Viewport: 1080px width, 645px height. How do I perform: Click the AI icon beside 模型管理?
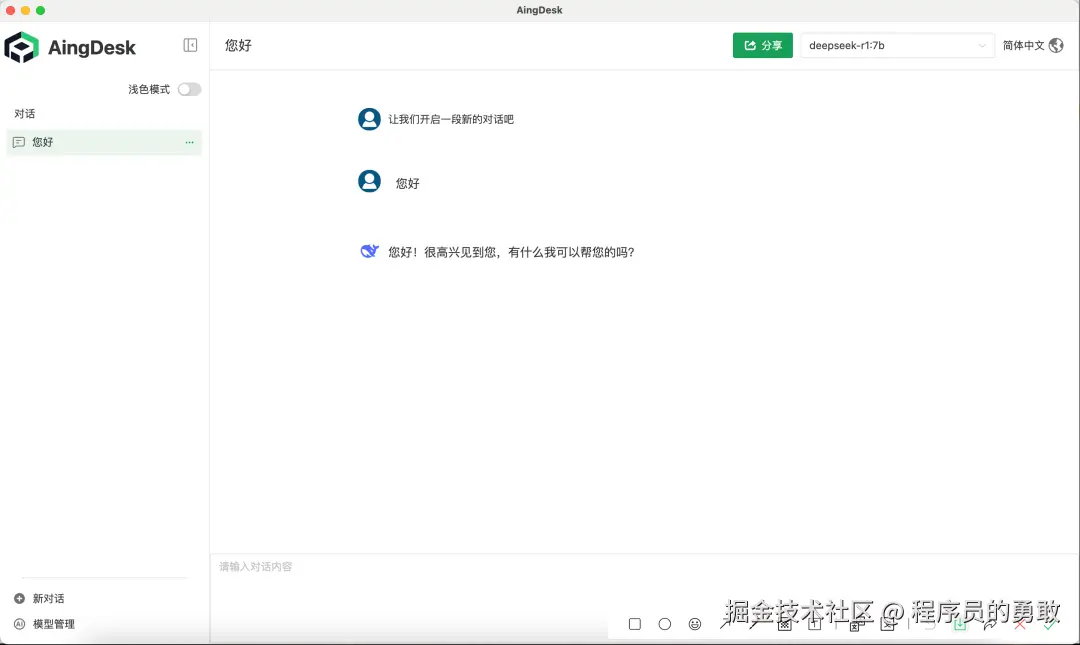(19, 624)
